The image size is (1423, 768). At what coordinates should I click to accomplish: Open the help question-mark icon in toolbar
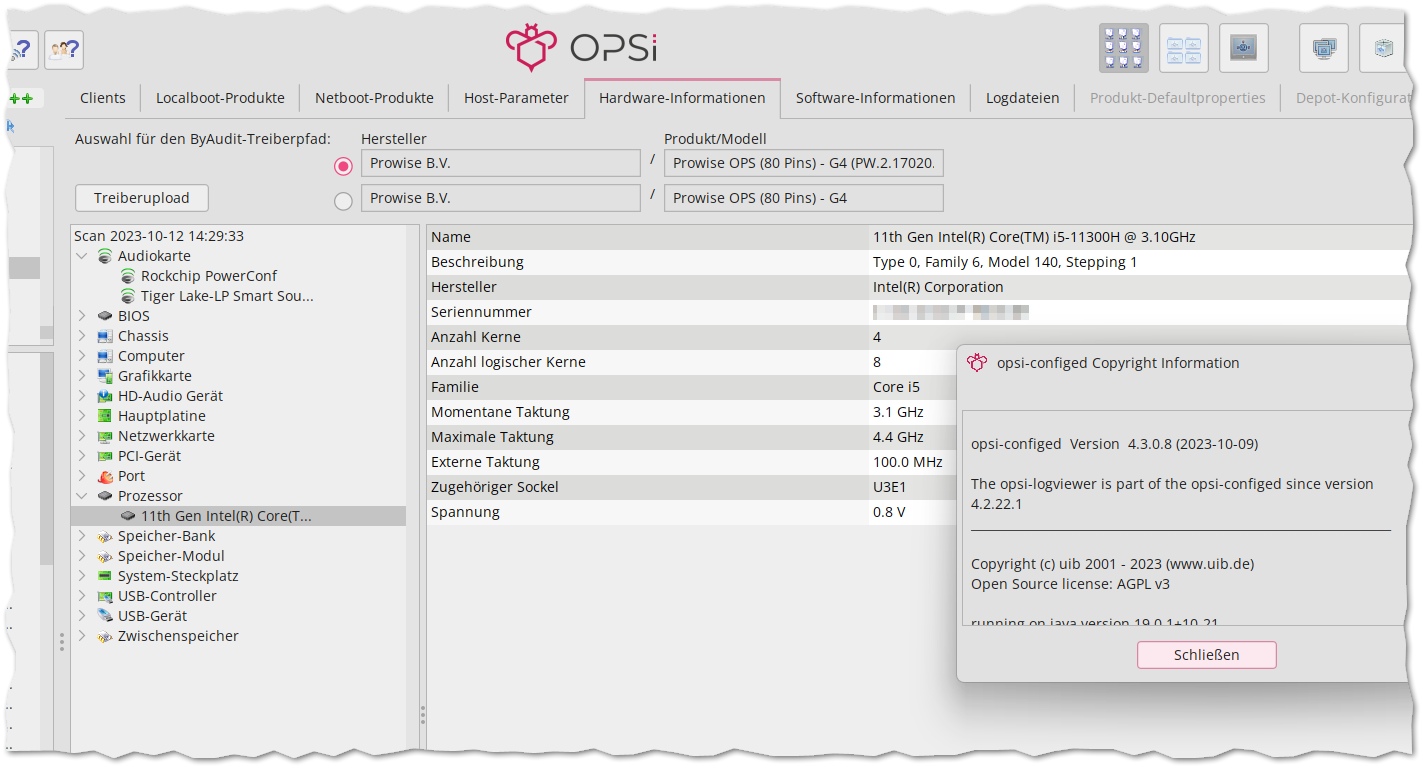tap(24, 49)
